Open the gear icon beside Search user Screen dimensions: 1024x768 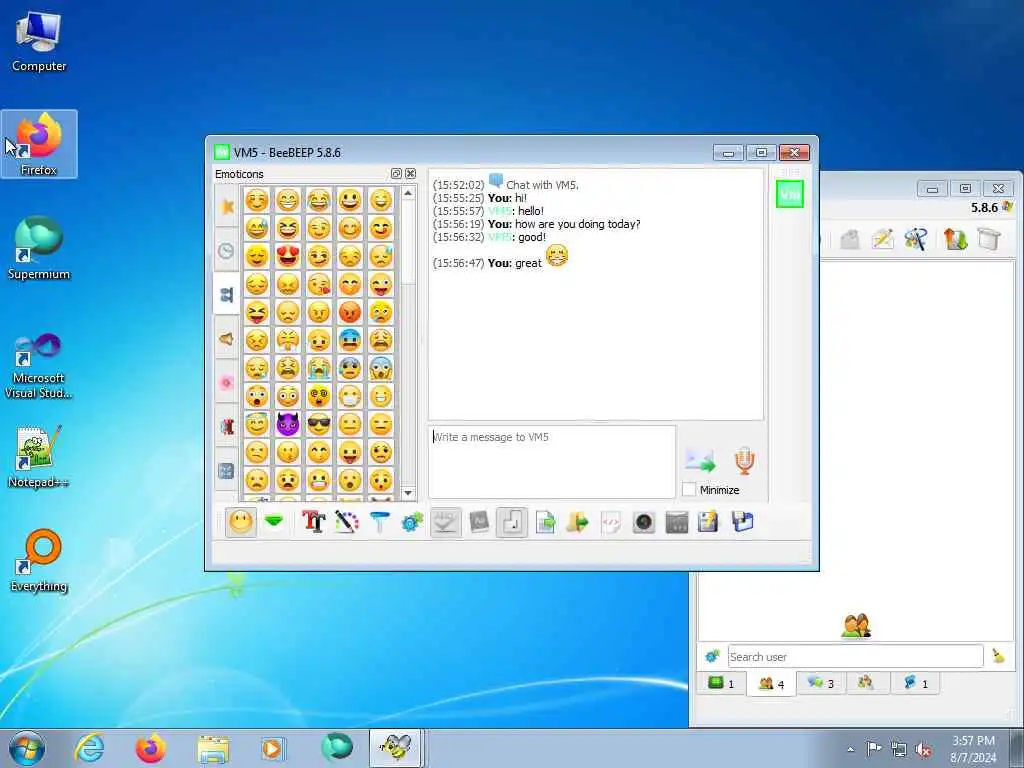click(x=712, y=656)
